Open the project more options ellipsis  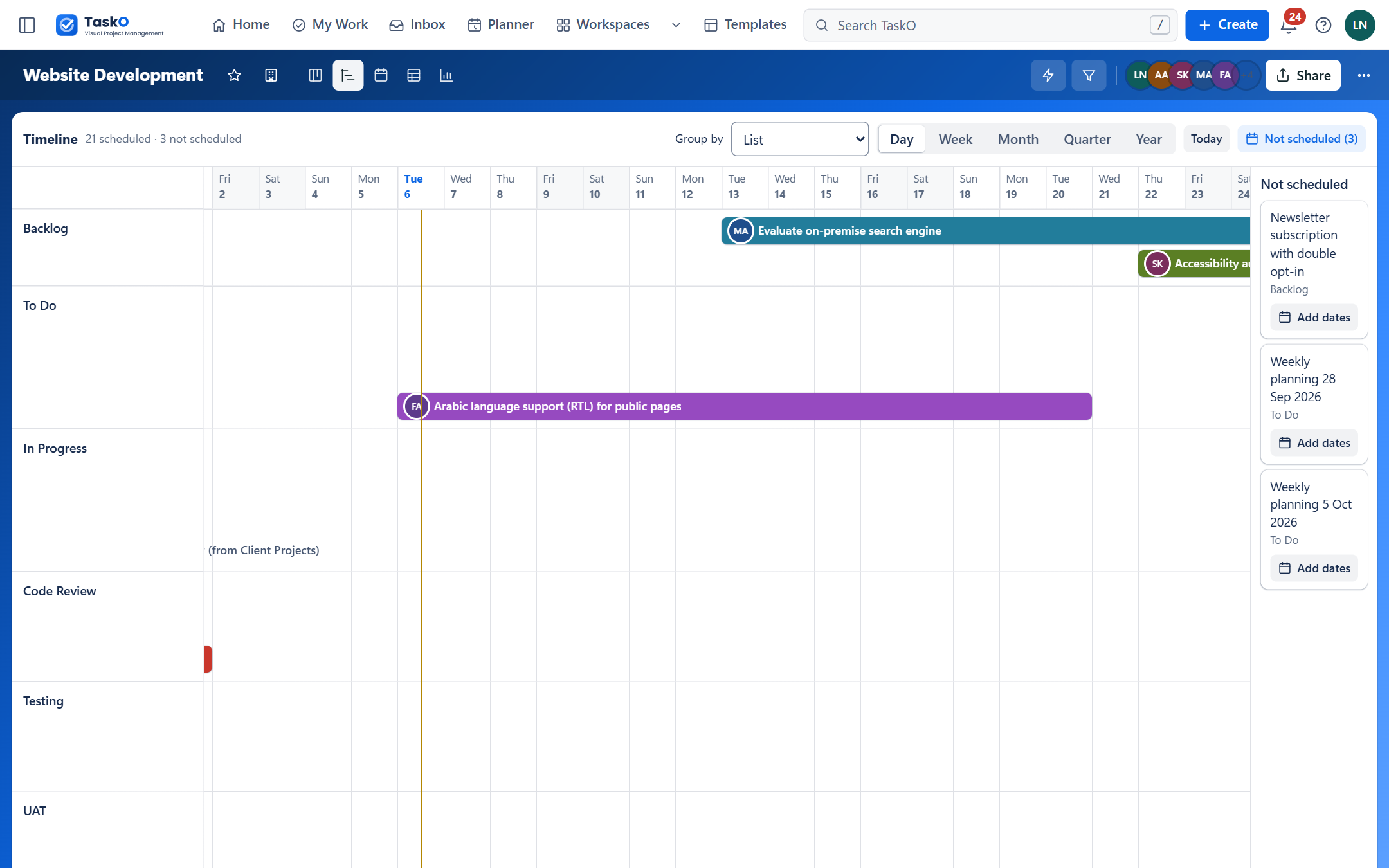coord(1363,75)
